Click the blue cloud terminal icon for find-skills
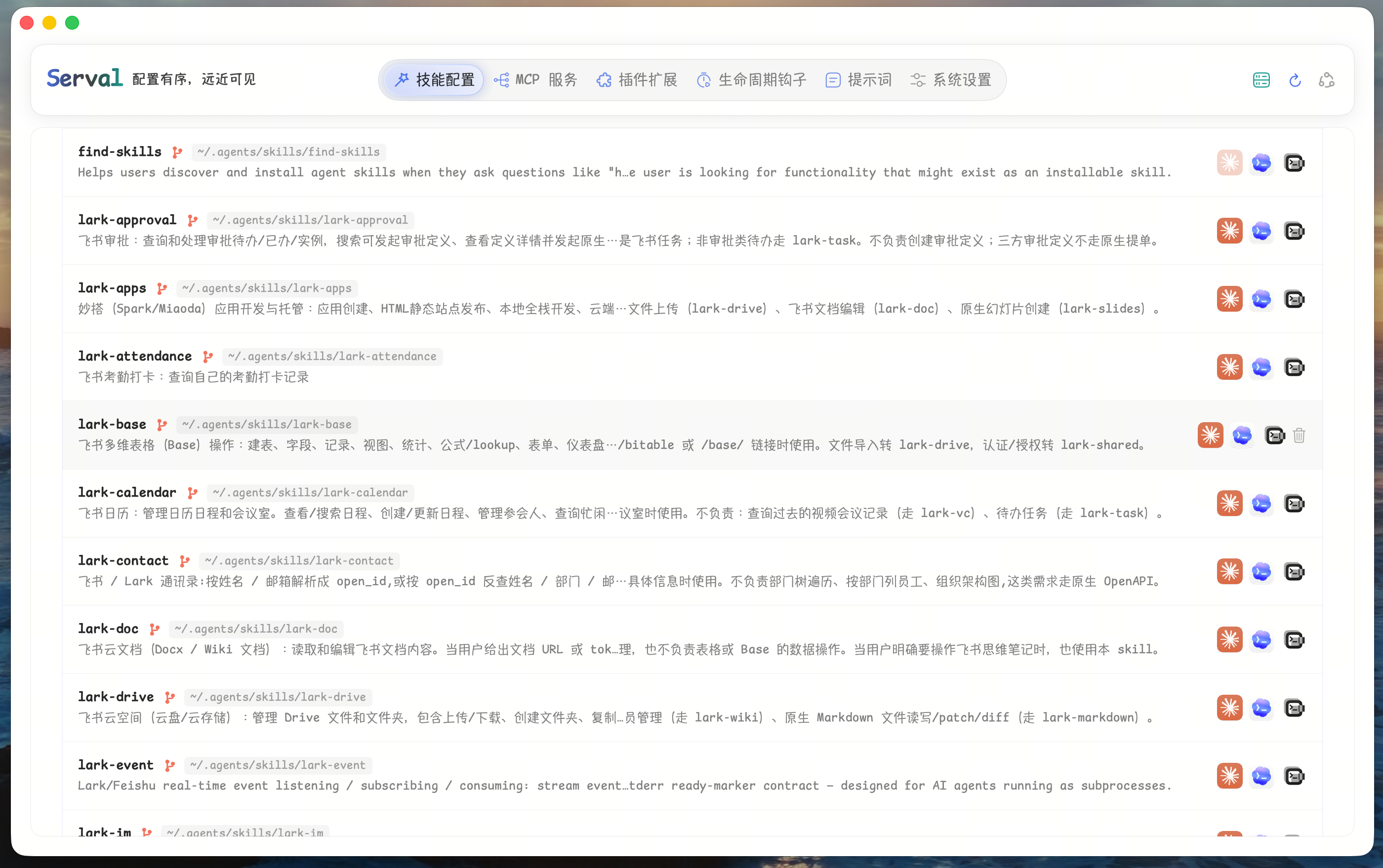 pyautogui.click(x=1262, y=163)
